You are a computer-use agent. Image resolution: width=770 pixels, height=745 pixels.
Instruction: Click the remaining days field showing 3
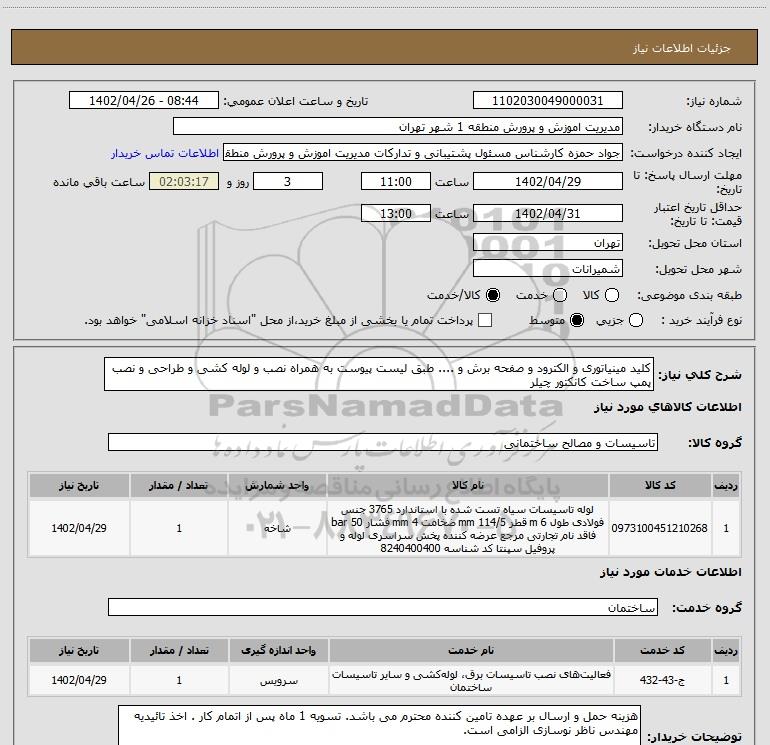tap(287, 181)
